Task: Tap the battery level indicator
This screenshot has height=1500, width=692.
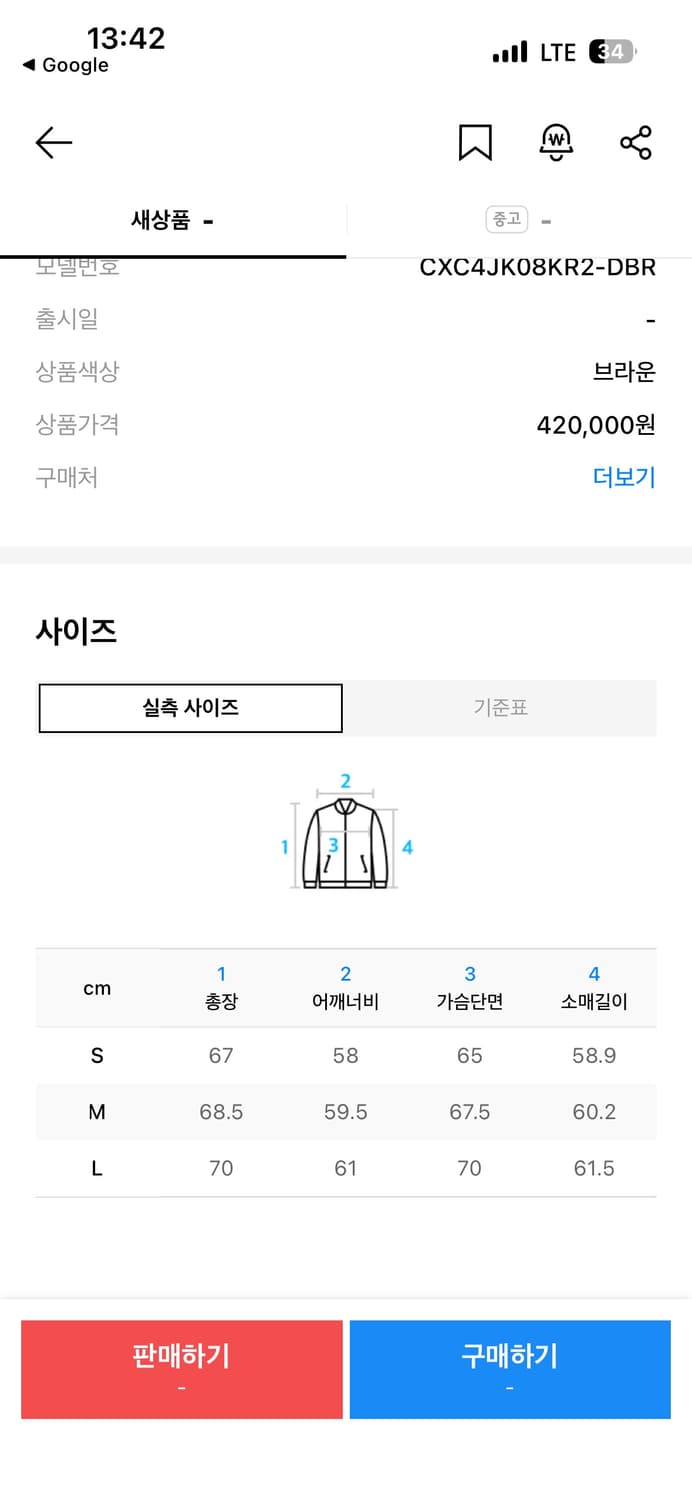Action: [614, 50]
